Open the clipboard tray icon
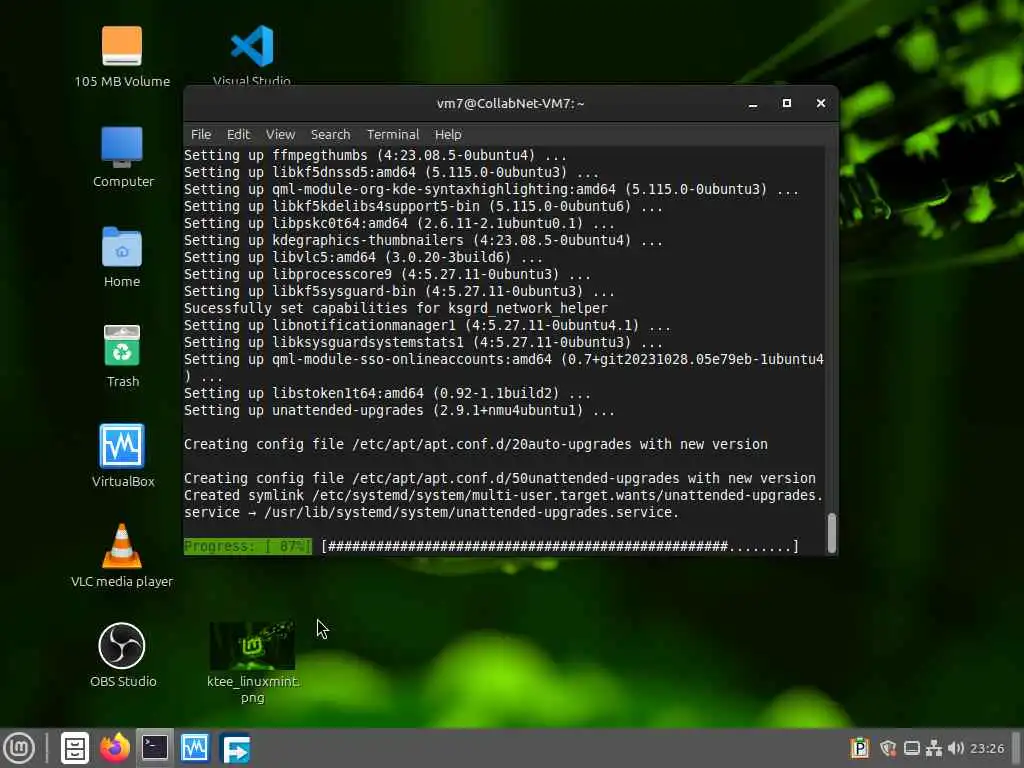 tap(860, 748)
